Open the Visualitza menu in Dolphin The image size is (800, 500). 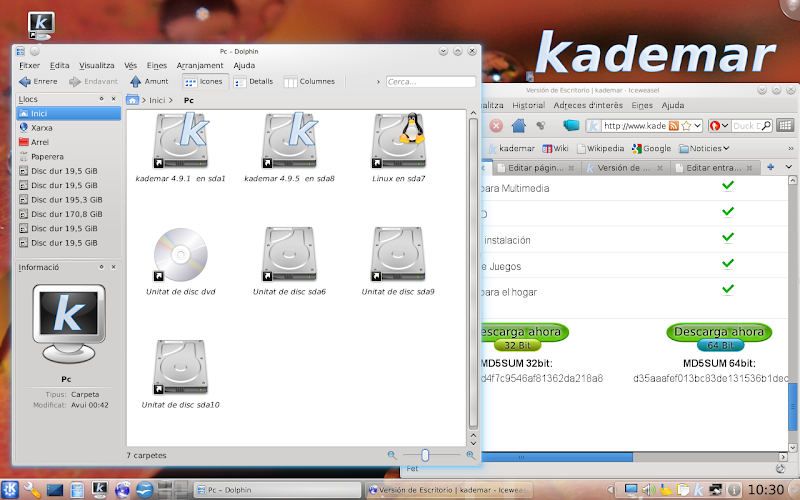tap(96, 65)
